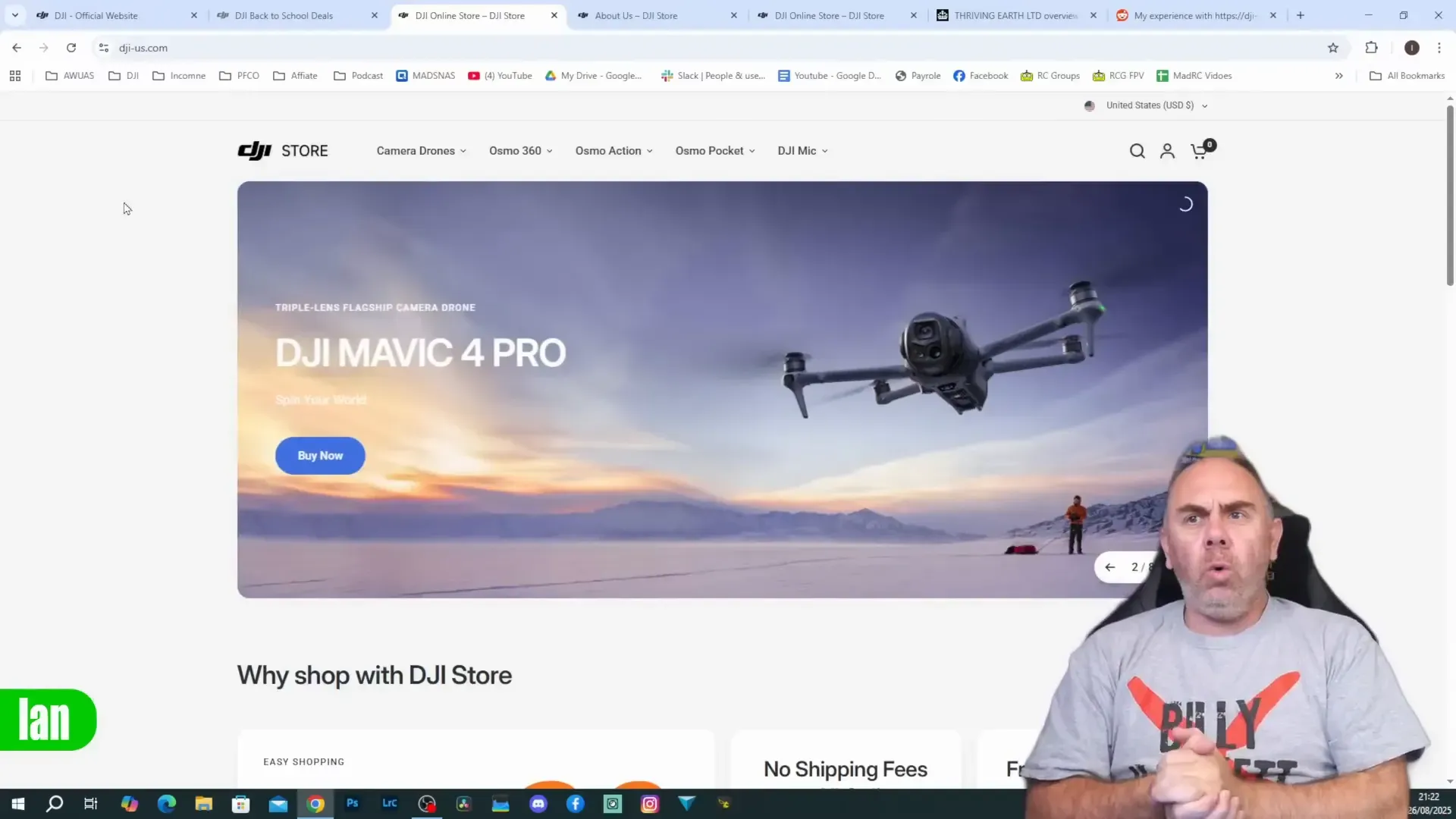Open the Slack bookmark

[713, 76]
